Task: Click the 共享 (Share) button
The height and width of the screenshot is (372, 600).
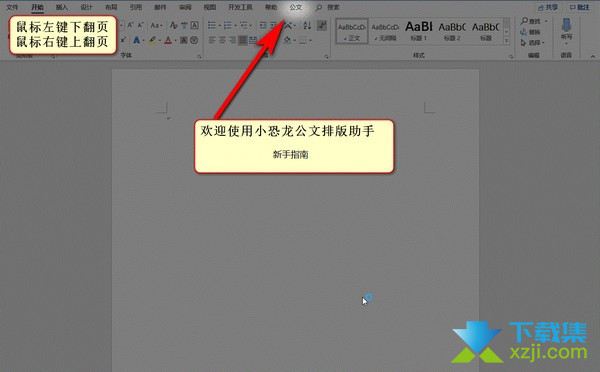Action: coord(548,7)
